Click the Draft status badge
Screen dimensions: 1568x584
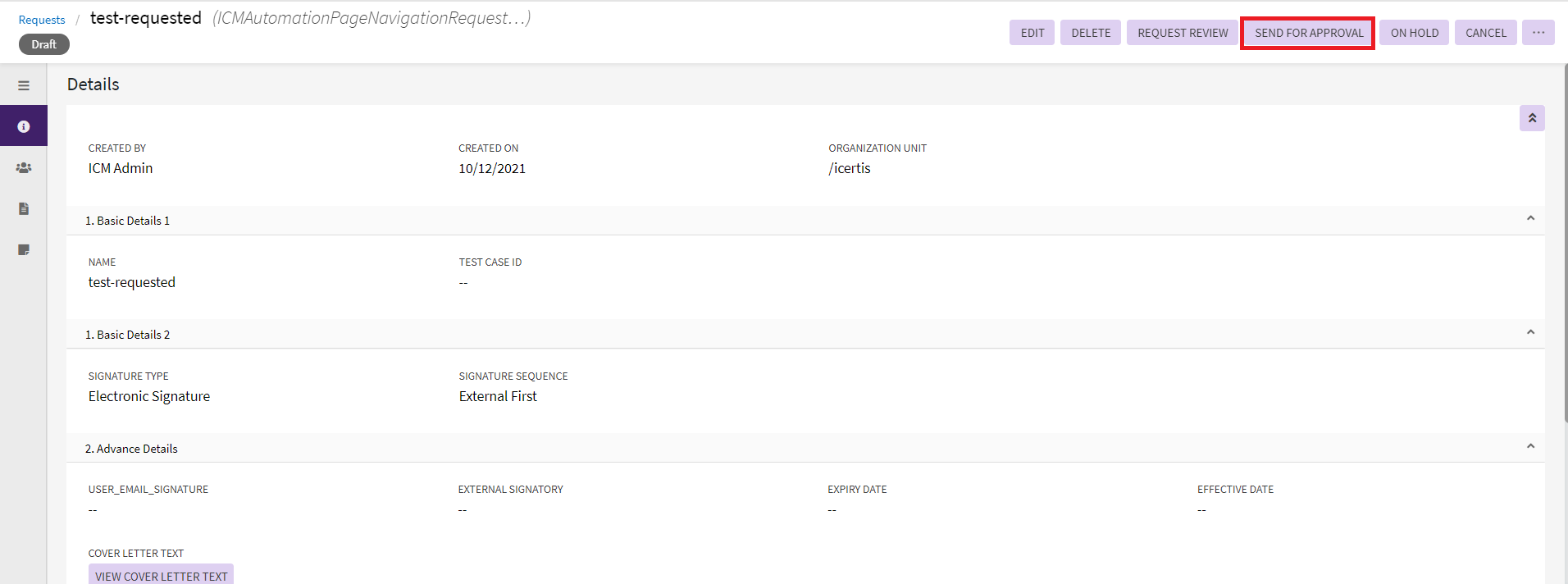coord(44,44)
